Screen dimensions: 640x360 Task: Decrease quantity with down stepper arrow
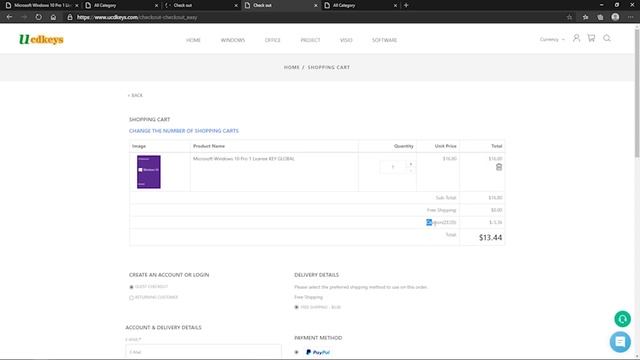tap(411, 170)
